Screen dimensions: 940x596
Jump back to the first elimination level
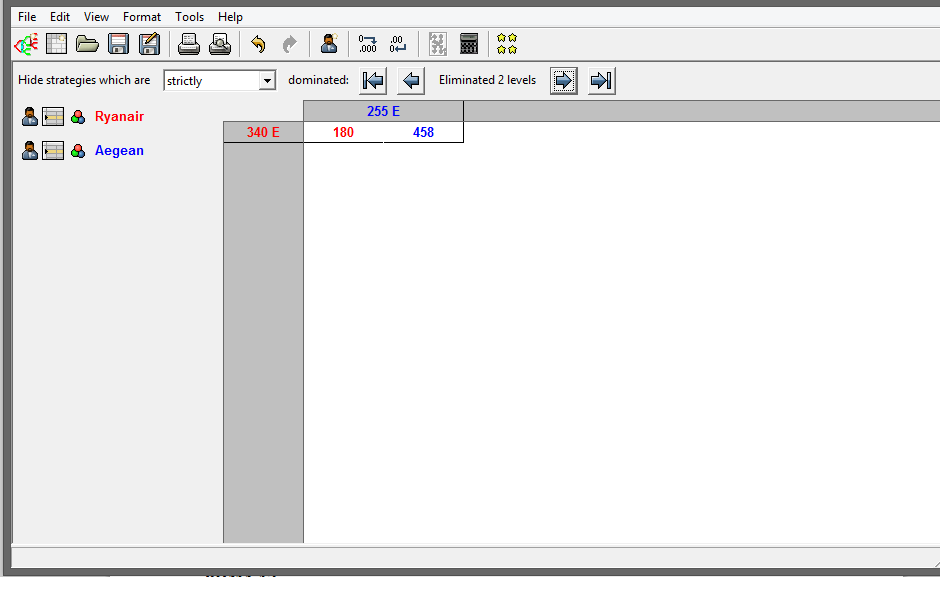[373, 80]
